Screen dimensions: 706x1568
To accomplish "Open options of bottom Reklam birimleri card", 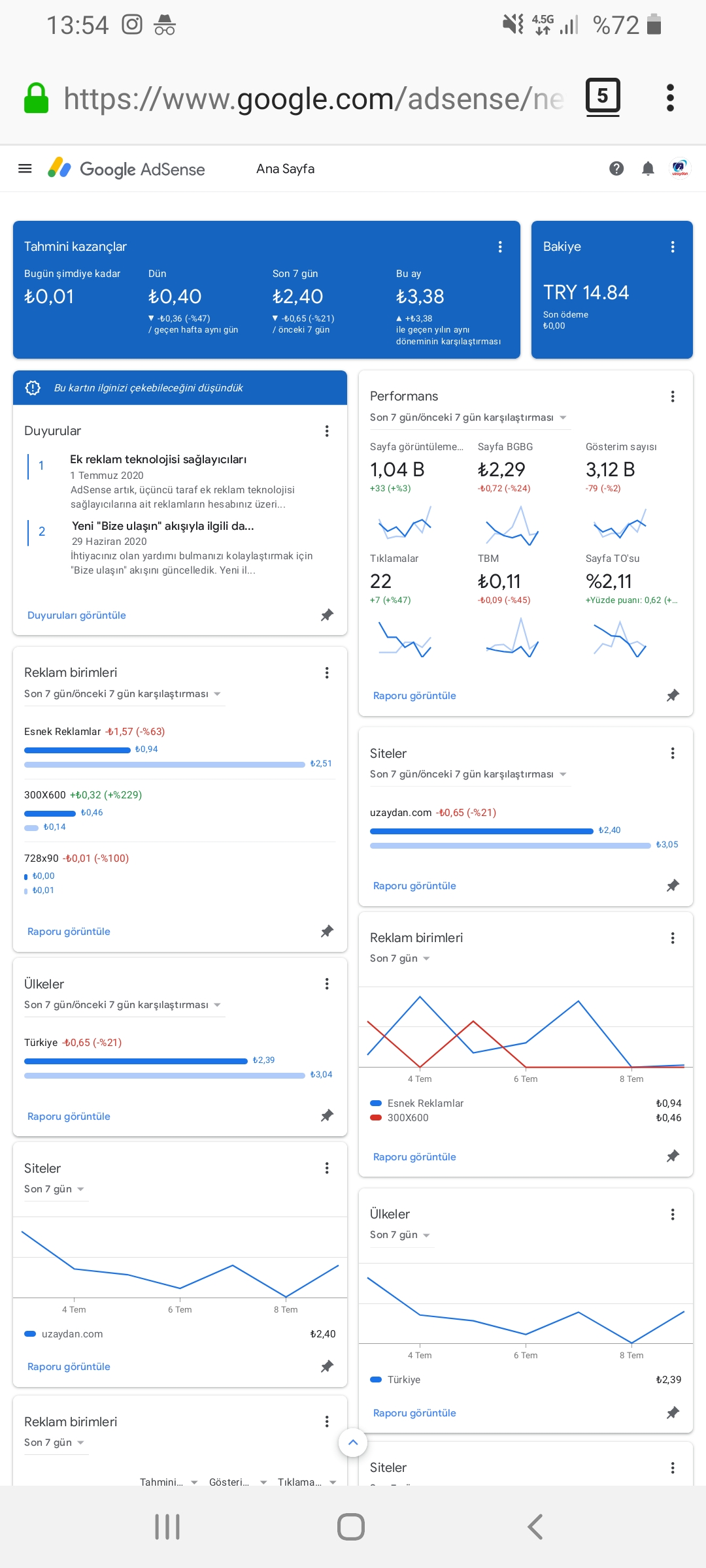I will 327,1422.
